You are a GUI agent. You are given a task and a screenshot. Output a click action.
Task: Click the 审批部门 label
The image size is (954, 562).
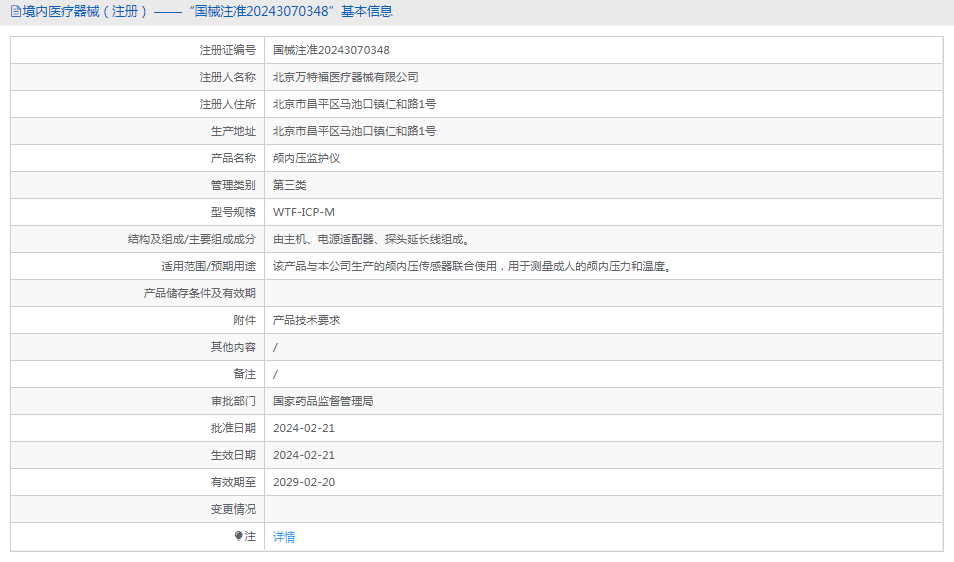point(233,401)
